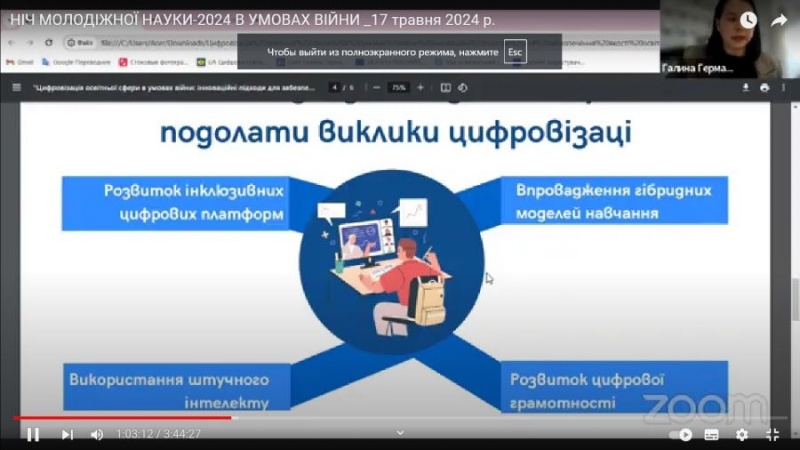Skip to the next video
This screenshot has height=450, width=800.
67,434
